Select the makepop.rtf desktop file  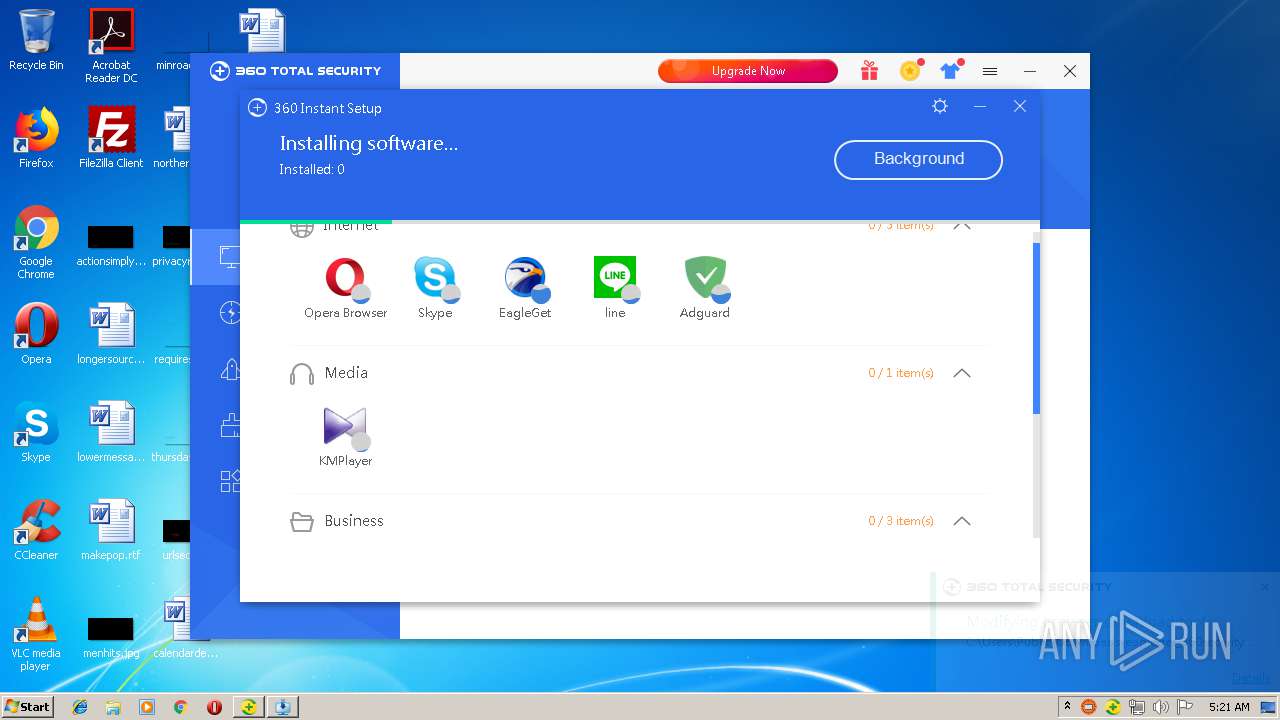click(111, 530)
